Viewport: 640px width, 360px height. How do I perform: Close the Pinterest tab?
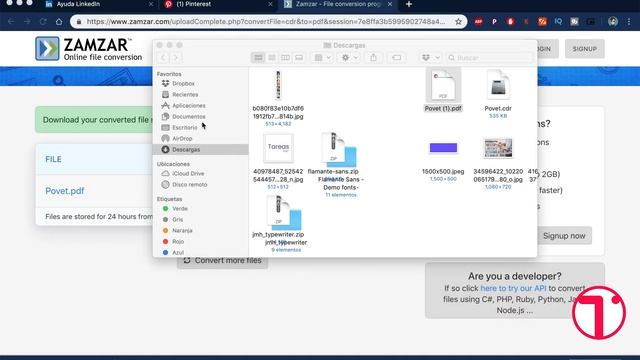[270, 4]
